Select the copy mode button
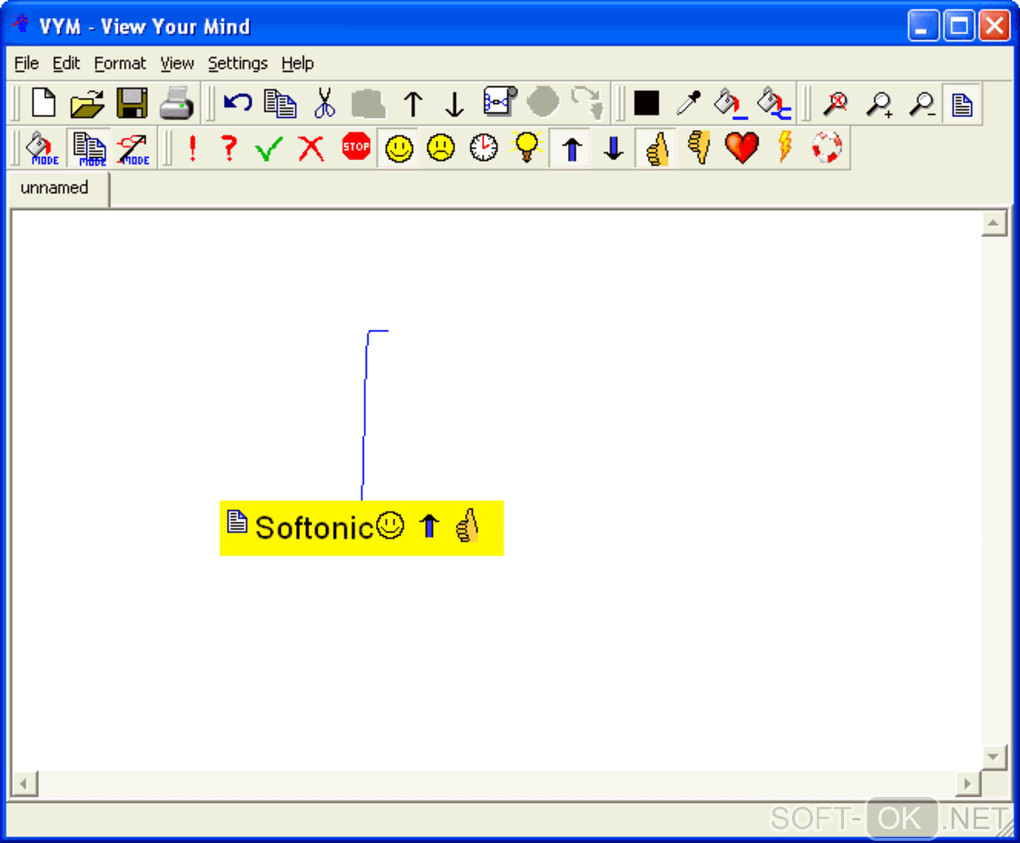 pyautogui.click(x=89, y=148)
